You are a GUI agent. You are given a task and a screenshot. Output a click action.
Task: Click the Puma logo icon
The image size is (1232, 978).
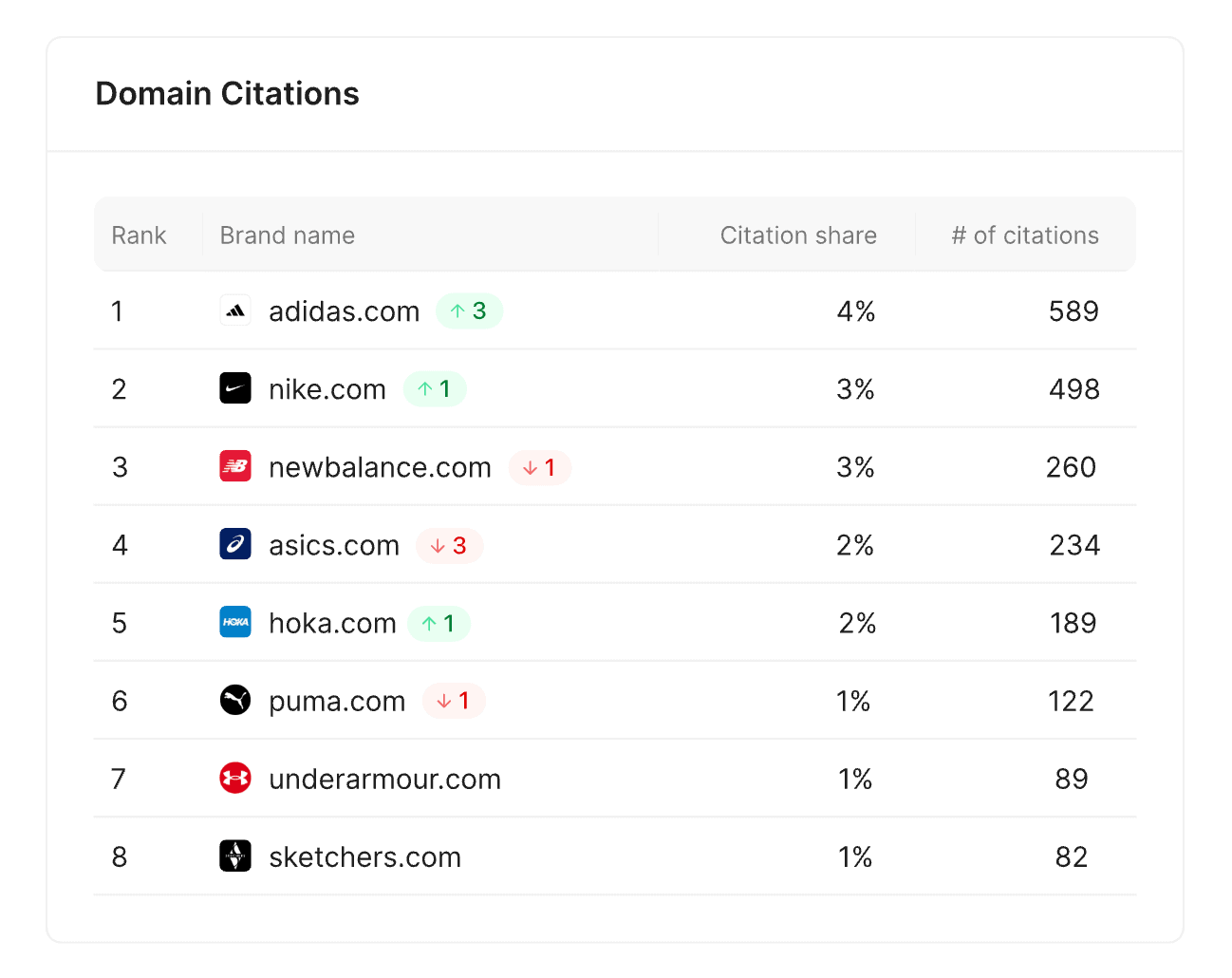coord(235,700)
